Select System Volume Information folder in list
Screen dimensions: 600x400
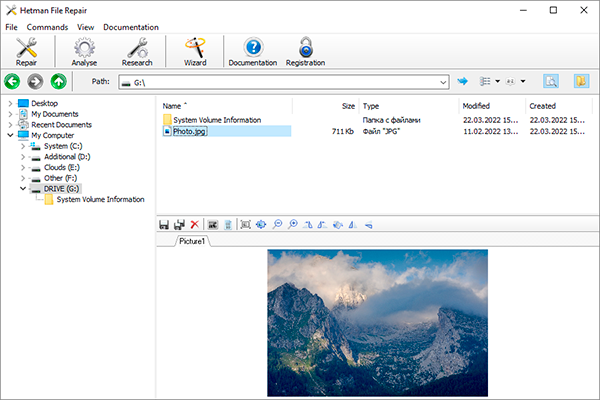coord(217,120)
